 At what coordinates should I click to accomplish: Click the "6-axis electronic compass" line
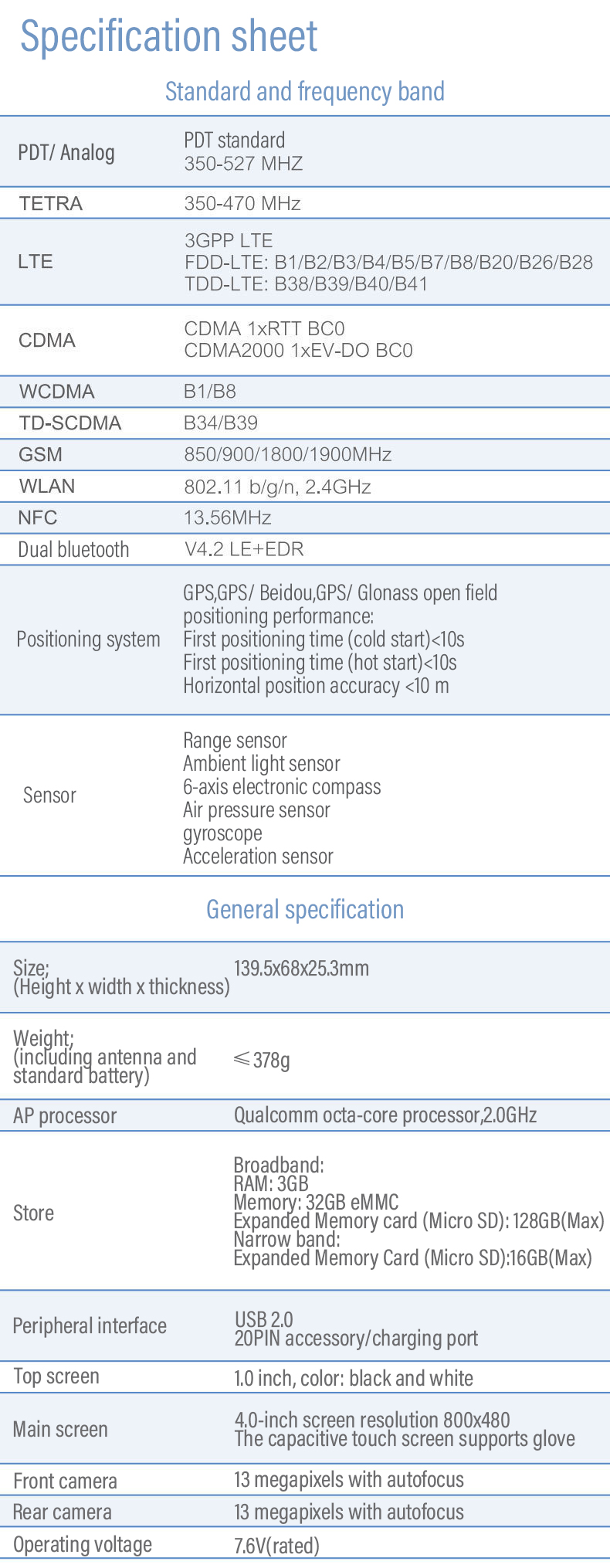(282, 787)
